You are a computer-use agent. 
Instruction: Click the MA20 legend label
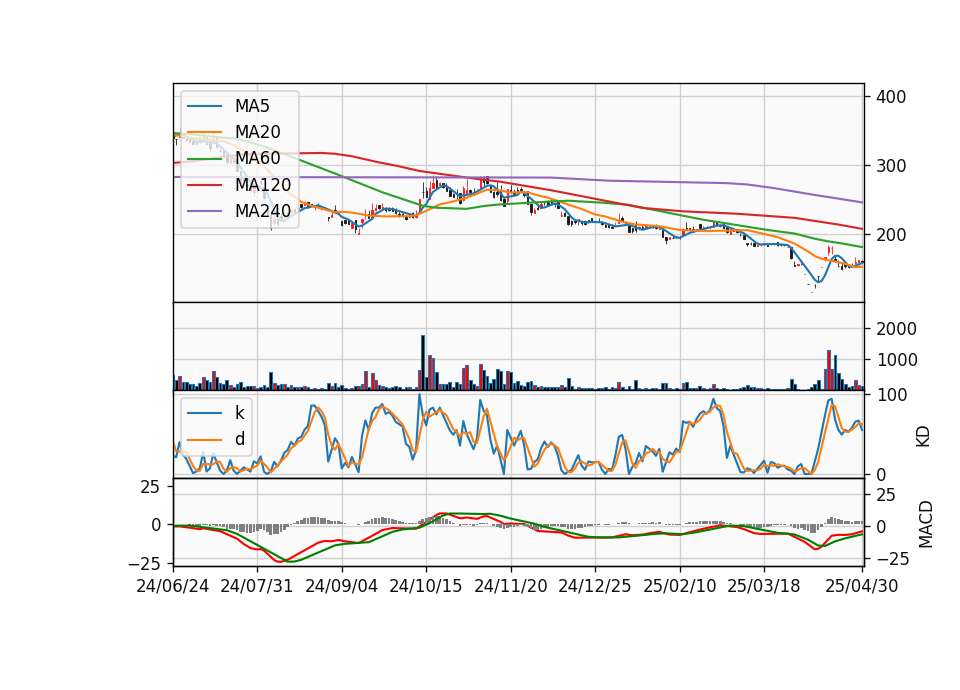pos(257,132)
